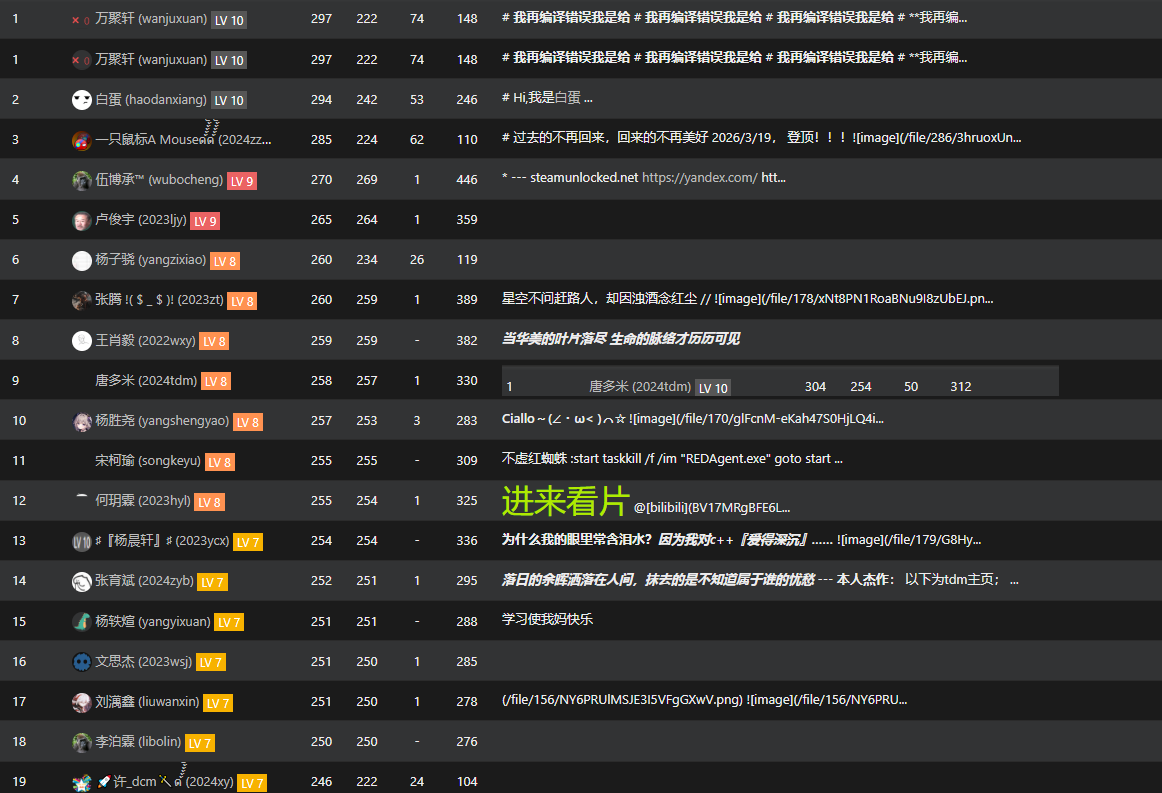Click 伍博承 (wubocheng) avatar picture
Viewport: 1162px width, 793px height.
click(82, 180)
